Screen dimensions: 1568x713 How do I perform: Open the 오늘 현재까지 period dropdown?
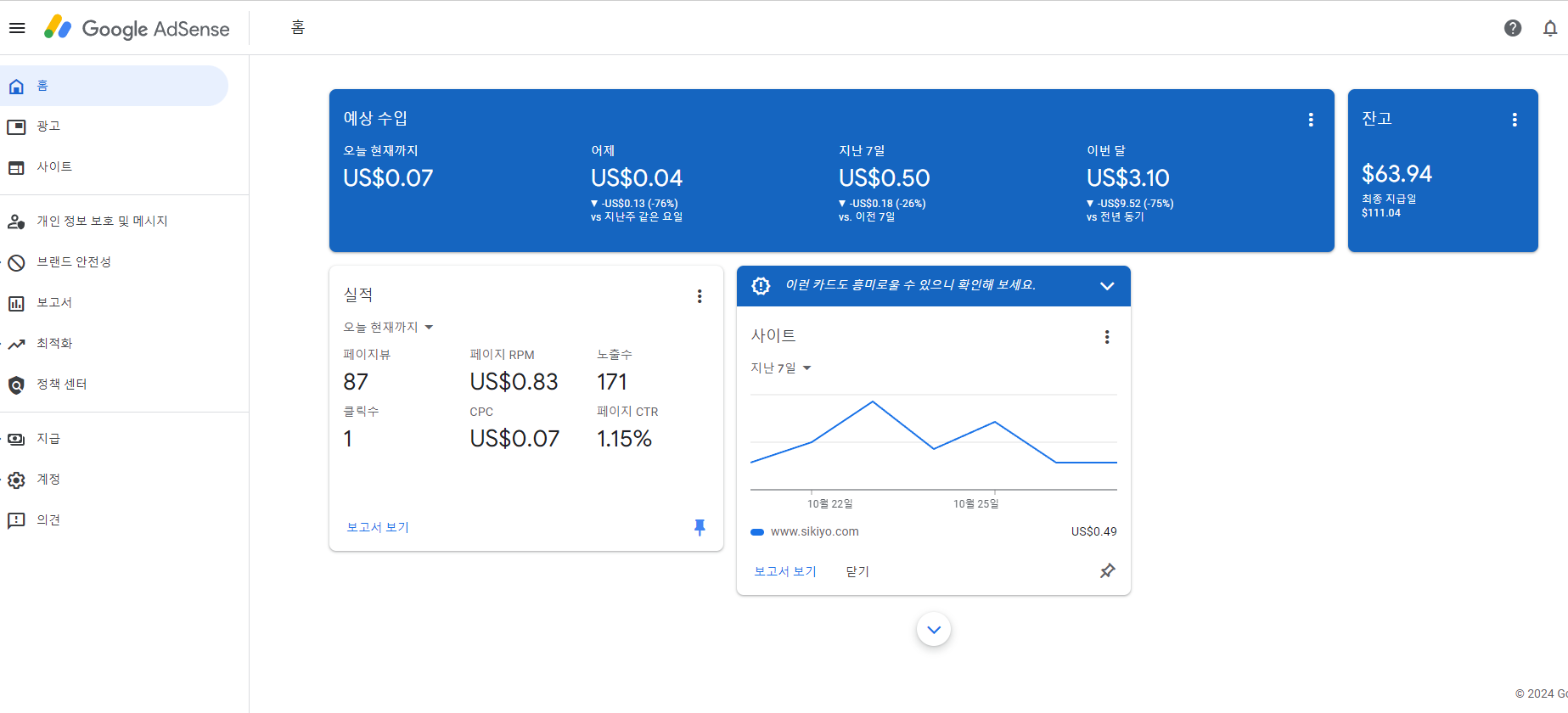[x=388, y=327]
